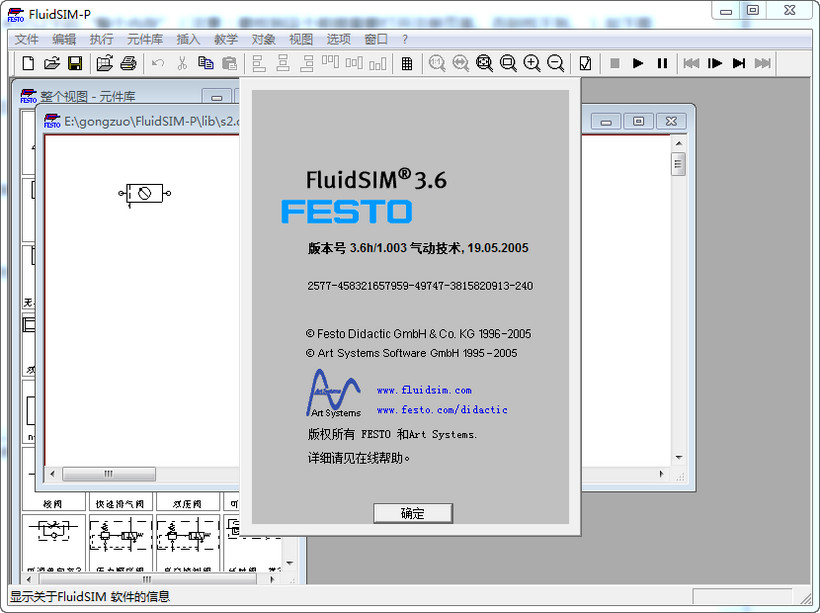Click the up arrow of s2 window scrollbar

click(678, 143)
